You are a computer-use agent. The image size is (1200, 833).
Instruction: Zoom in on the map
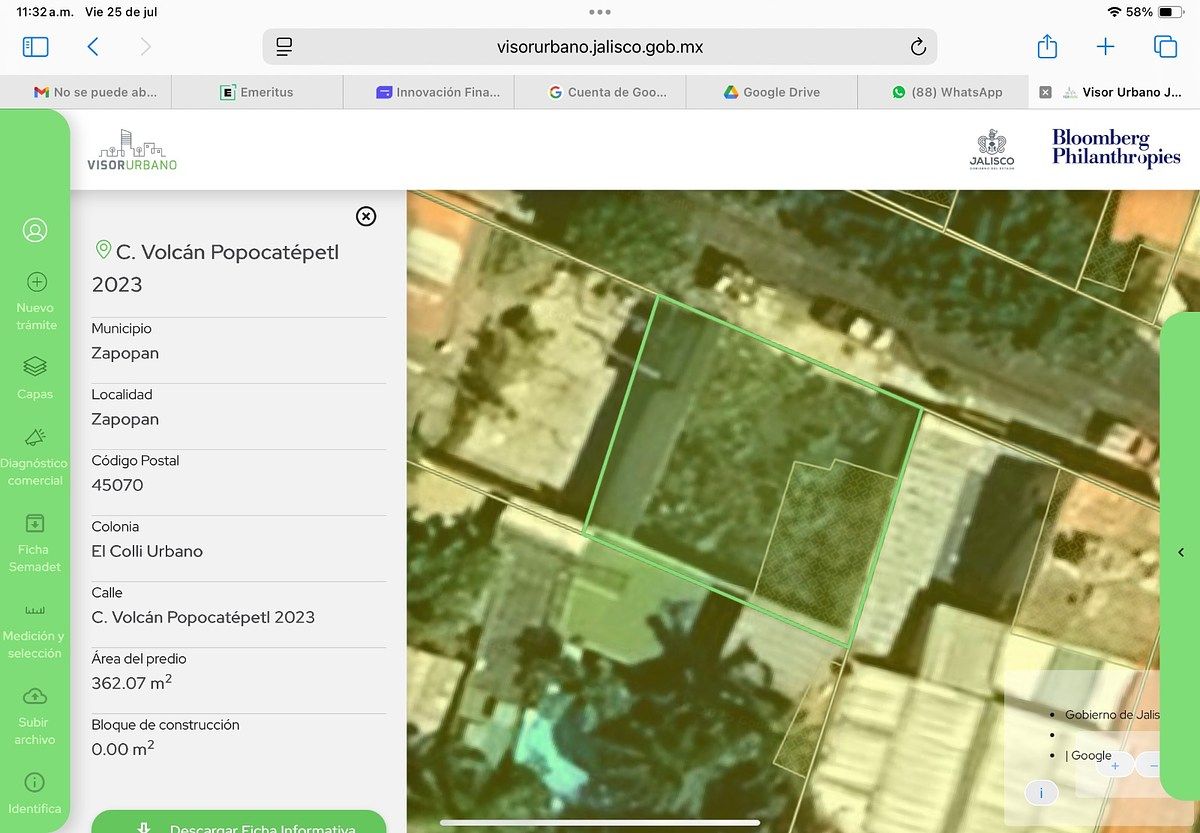1115,765
